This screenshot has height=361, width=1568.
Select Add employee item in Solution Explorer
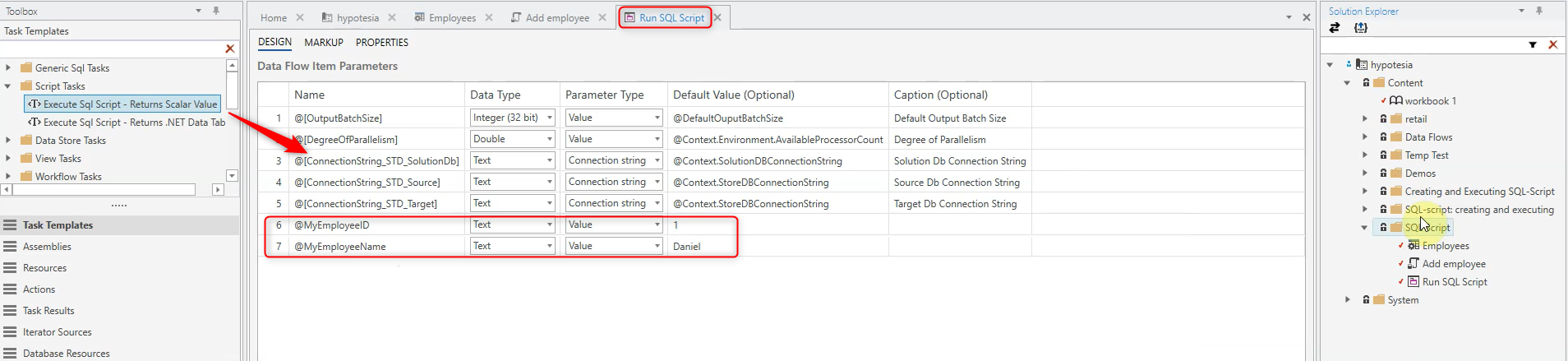(1453, 264)
